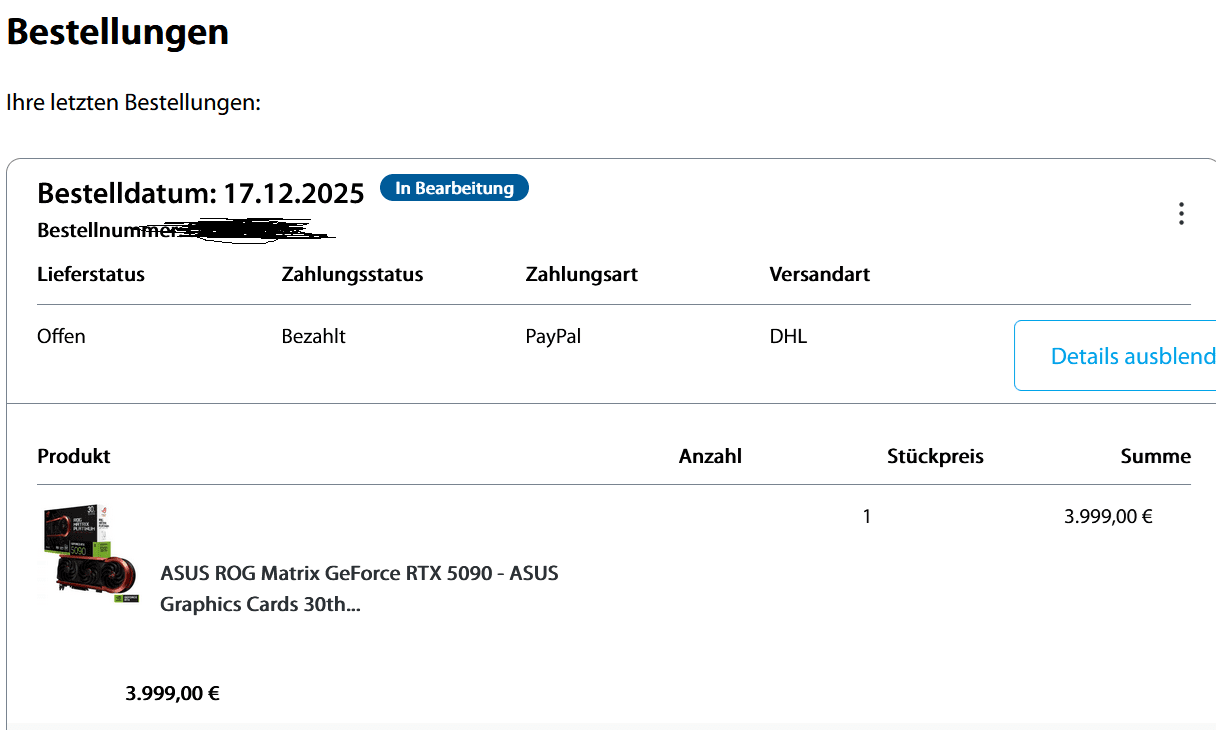Viewport: 1216px width, 730px height.
Task: Open the three-dot order options menu
Action: (1181, 213)
